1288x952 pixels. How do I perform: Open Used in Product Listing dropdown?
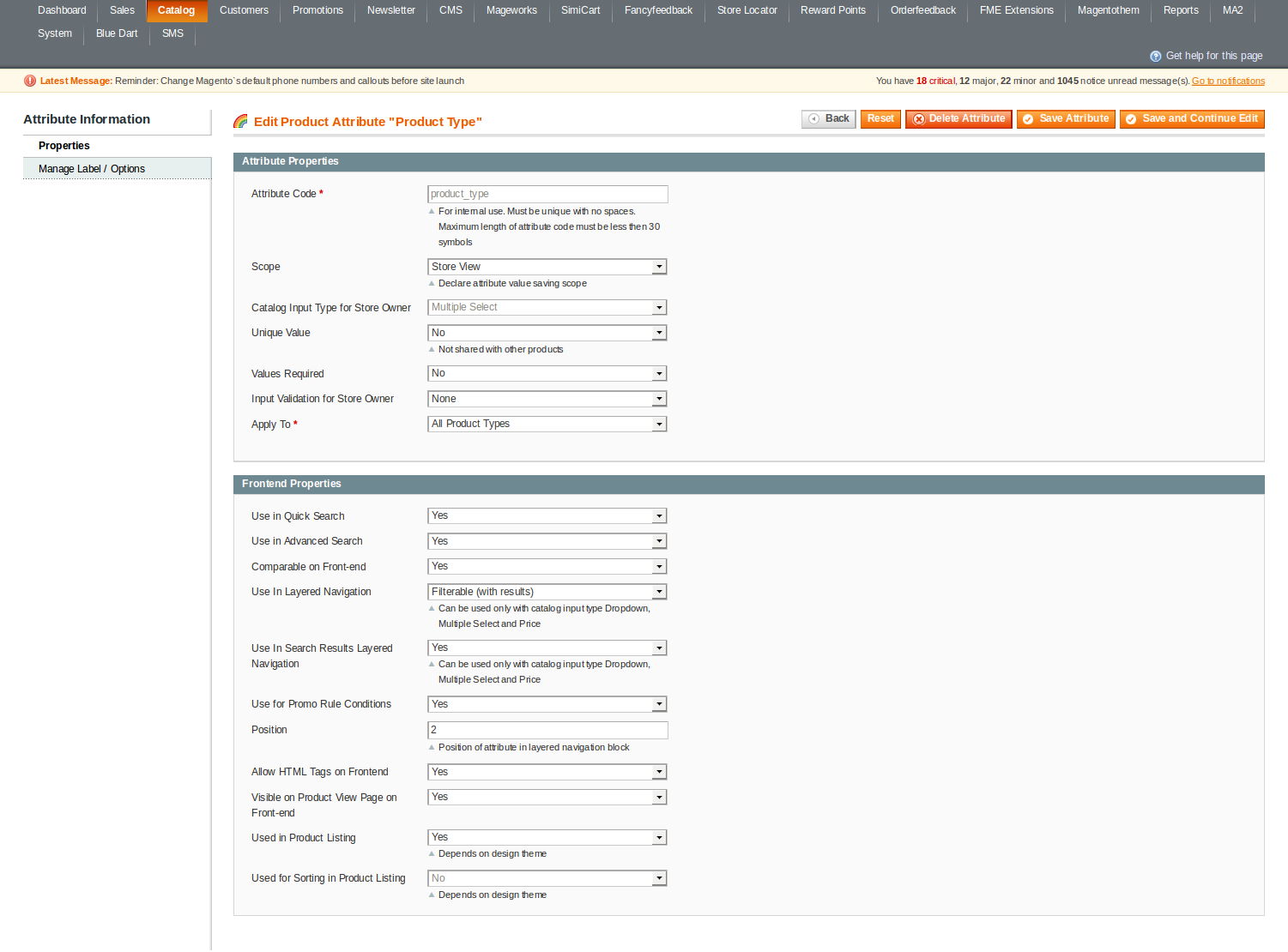coord(547,838)
